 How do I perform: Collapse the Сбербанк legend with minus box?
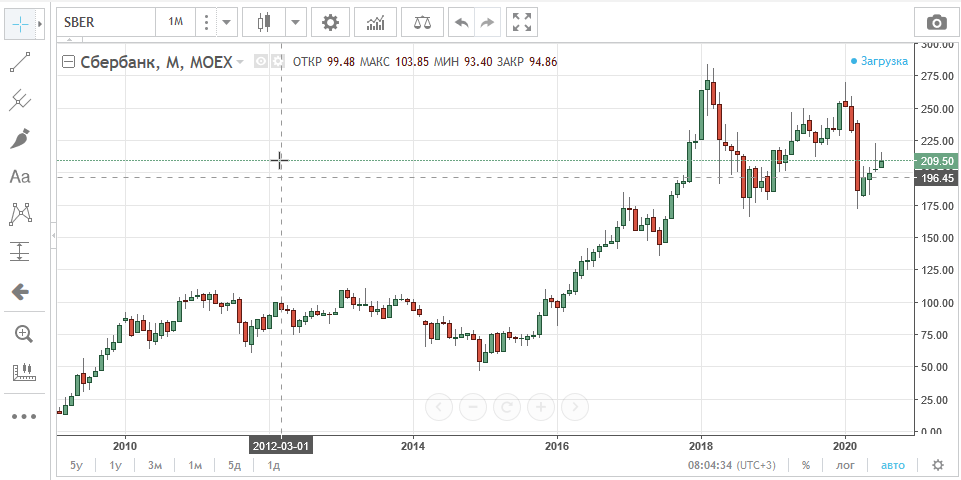(69, 61)
